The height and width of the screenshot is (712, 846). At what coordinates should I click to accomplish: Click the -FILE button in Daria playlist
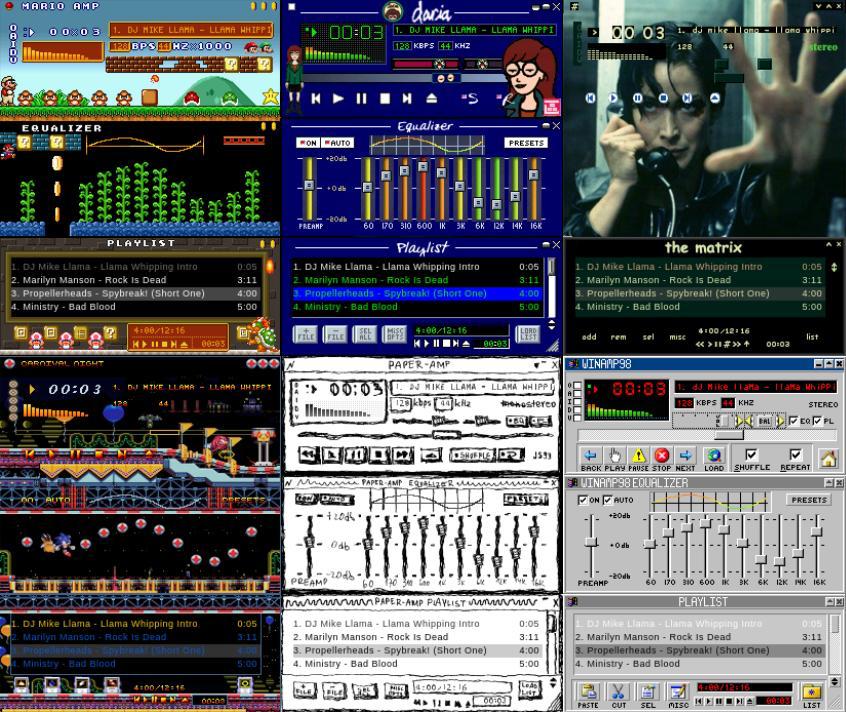coord(335,334)
